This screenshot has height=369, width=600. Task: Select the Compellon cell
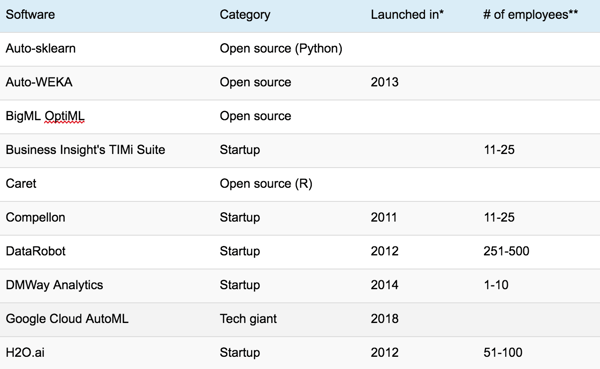click(x=36, y=217)
